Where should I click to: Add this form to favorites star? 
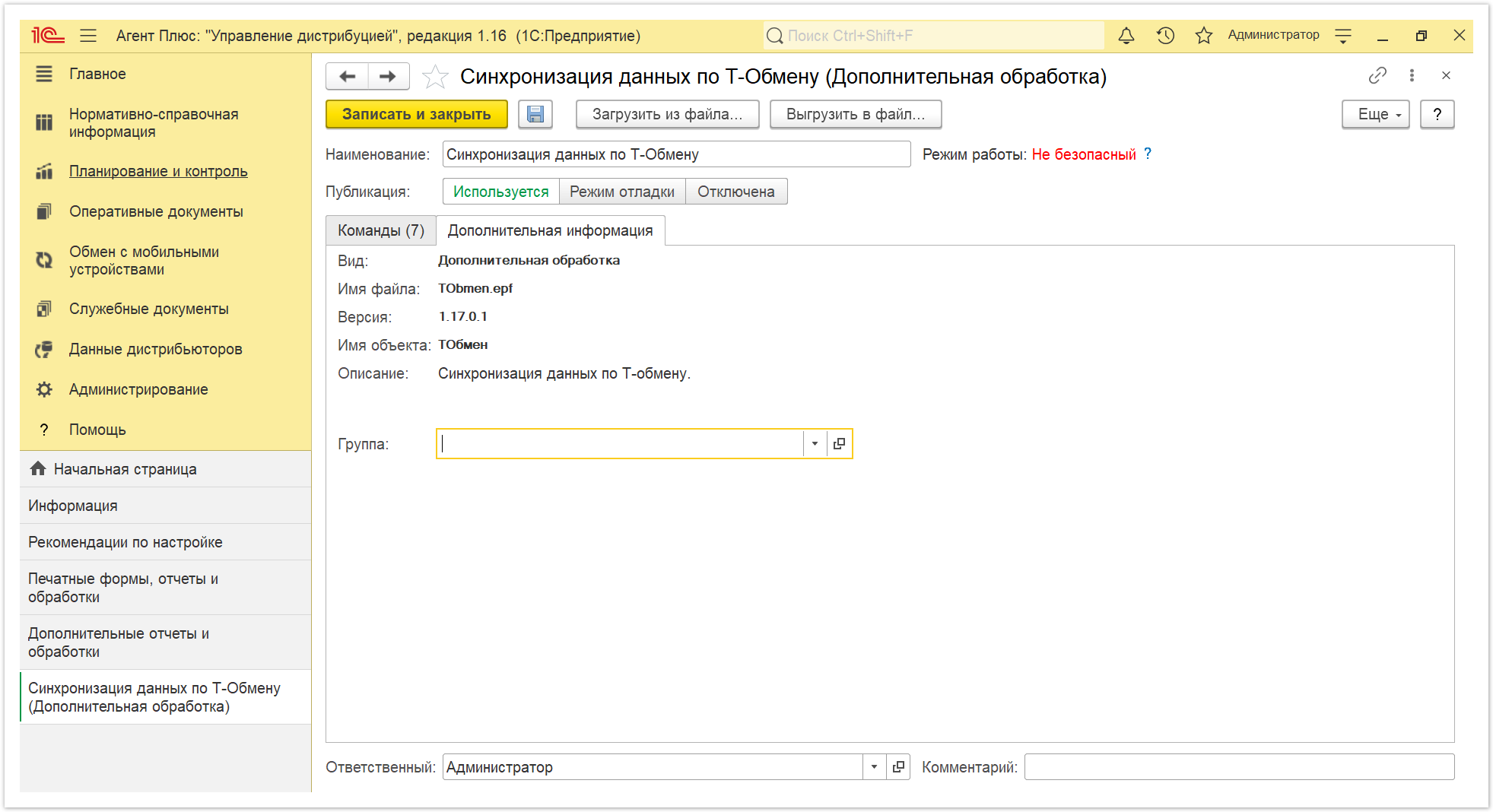[x=435, y=77]
